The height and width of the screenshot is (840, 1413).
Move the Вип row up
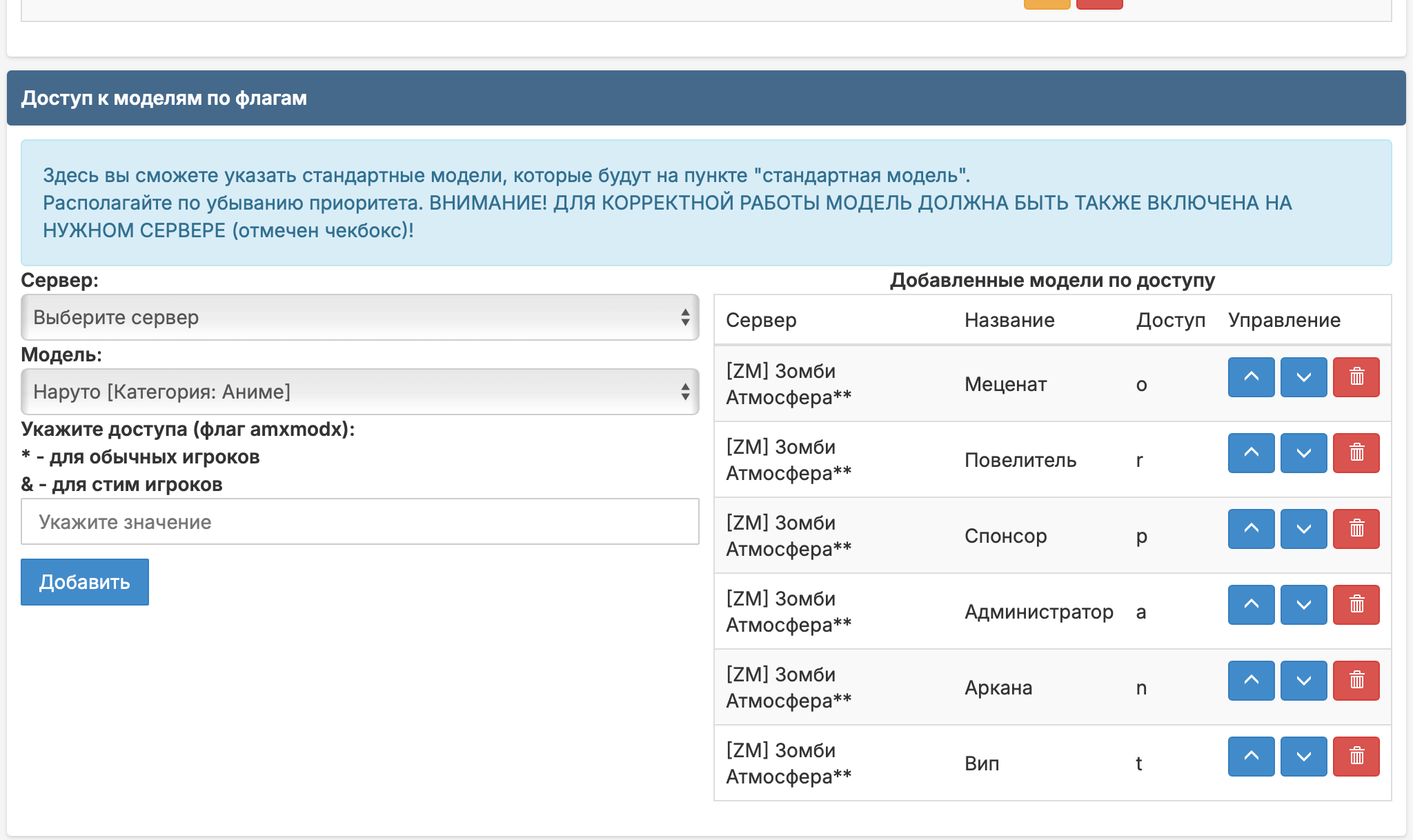point(1251,757)
